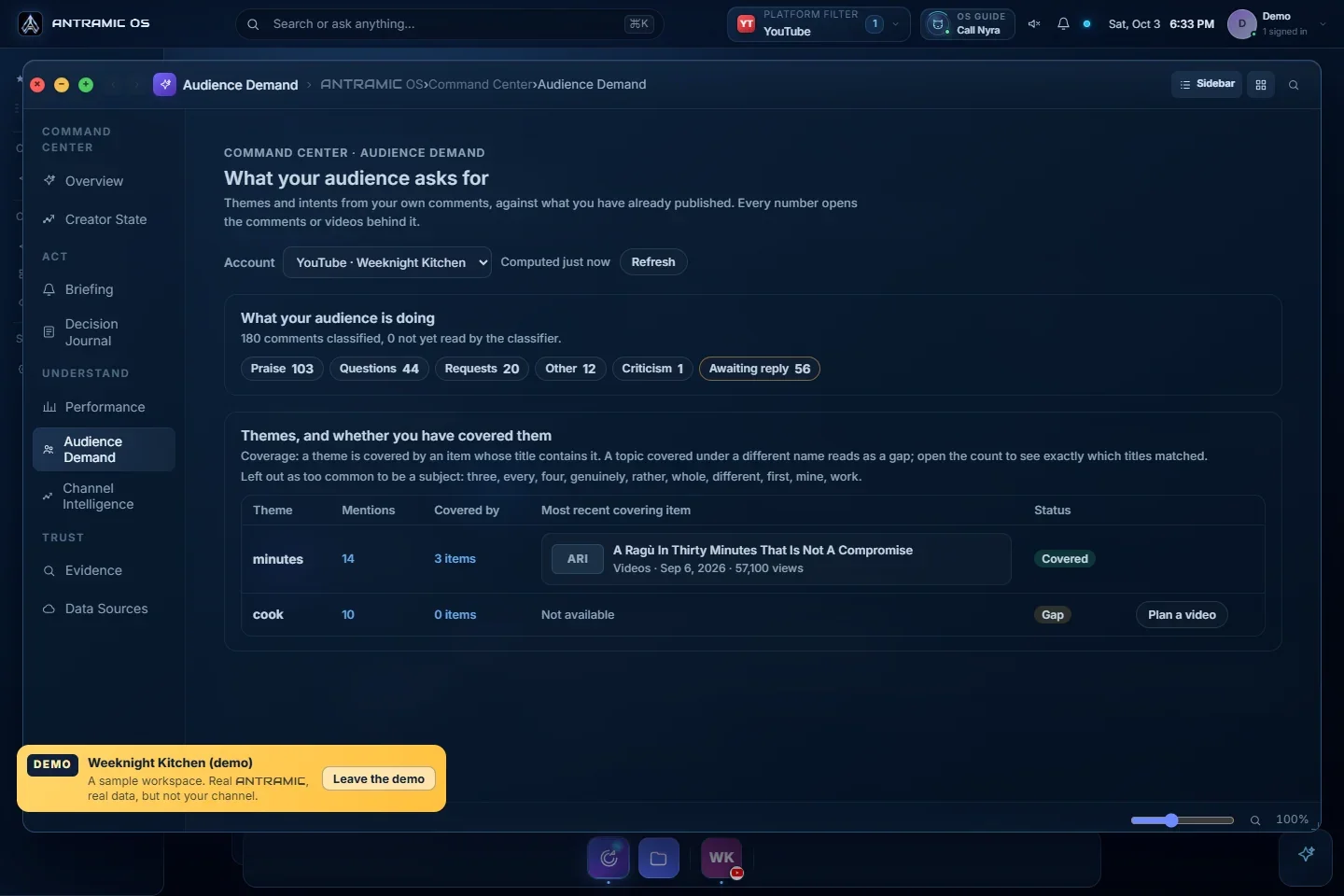Toggle the Sidebar button
This screenshot has height=896, width=1344.
[1207, 84]
